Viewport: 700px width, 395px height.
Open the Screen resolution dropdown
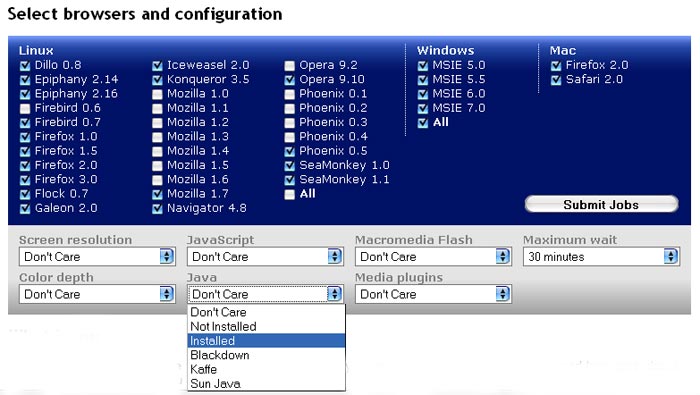coord(97,257)
